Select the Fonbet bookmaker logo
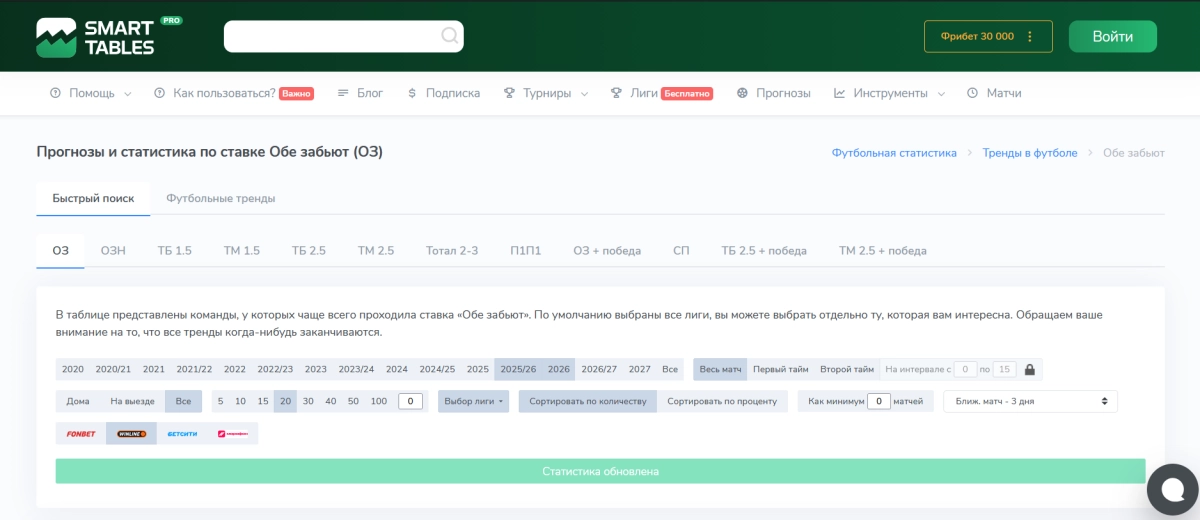 [81, 433]
